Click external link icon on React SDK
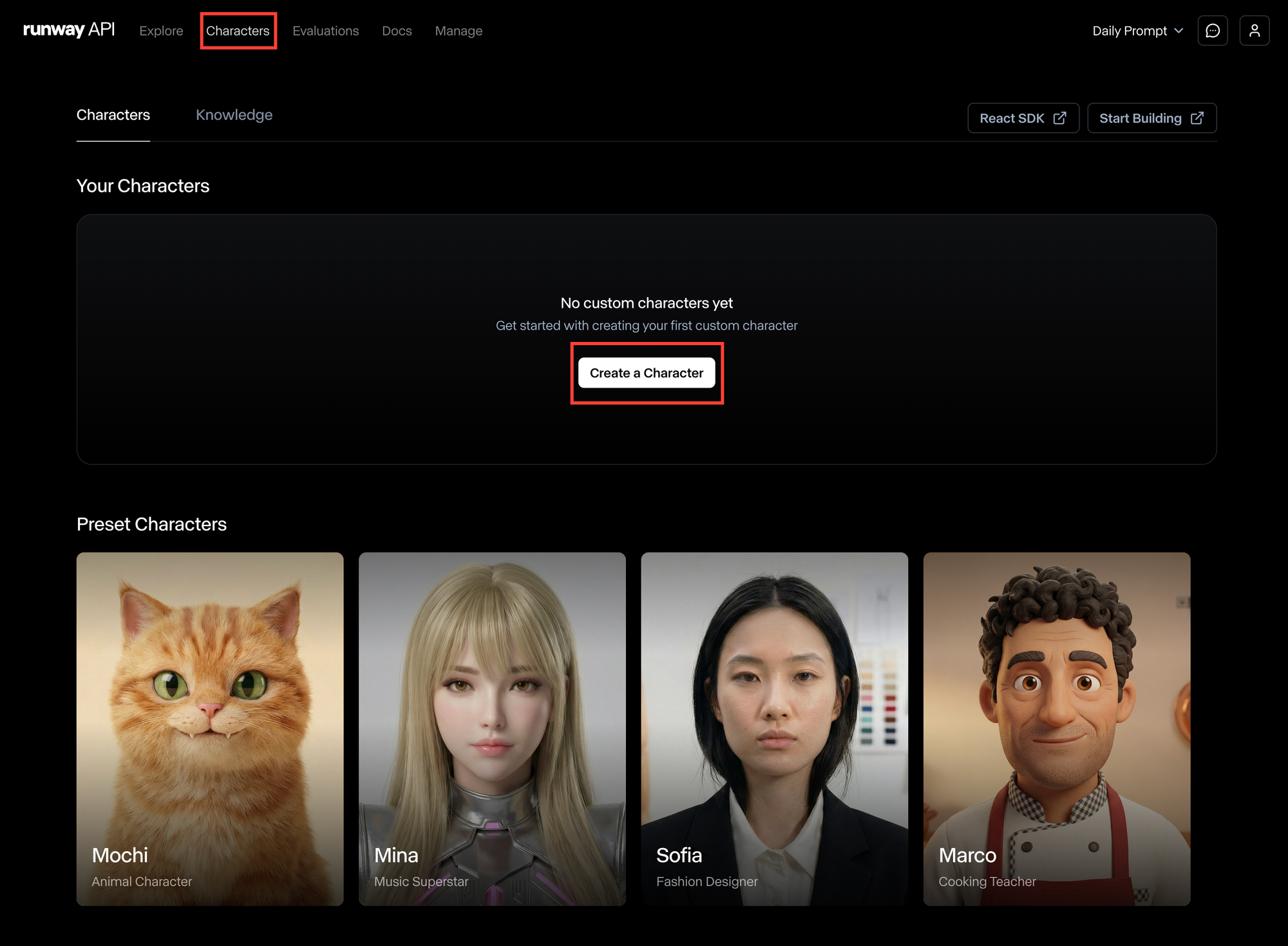 pos(1059,118)
